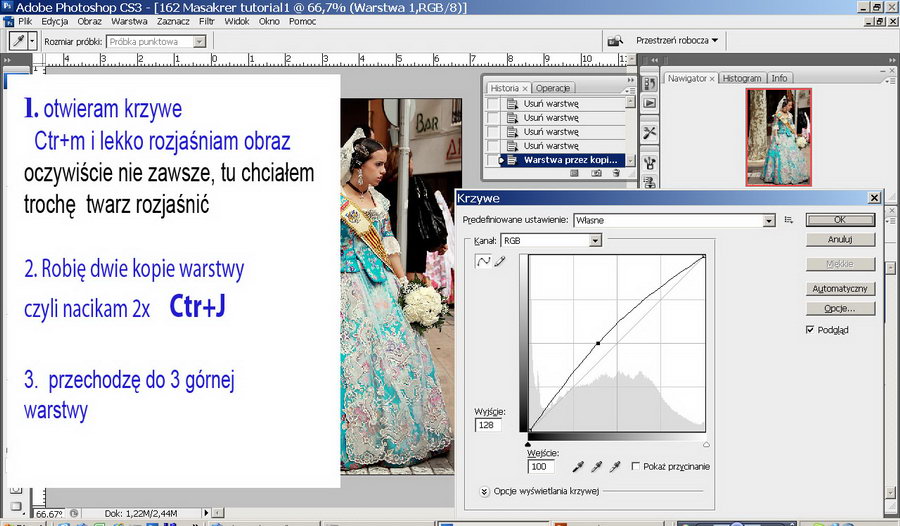900x526 pixels.
Task: Click the trash icon in Historia panel
Action: click(616, 173)
